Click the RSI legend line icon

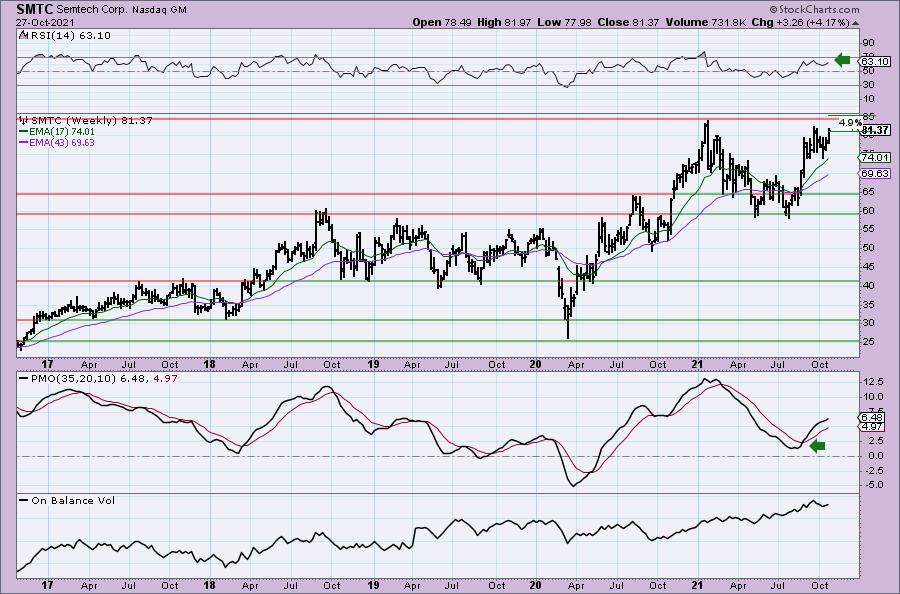coord(23,36)
